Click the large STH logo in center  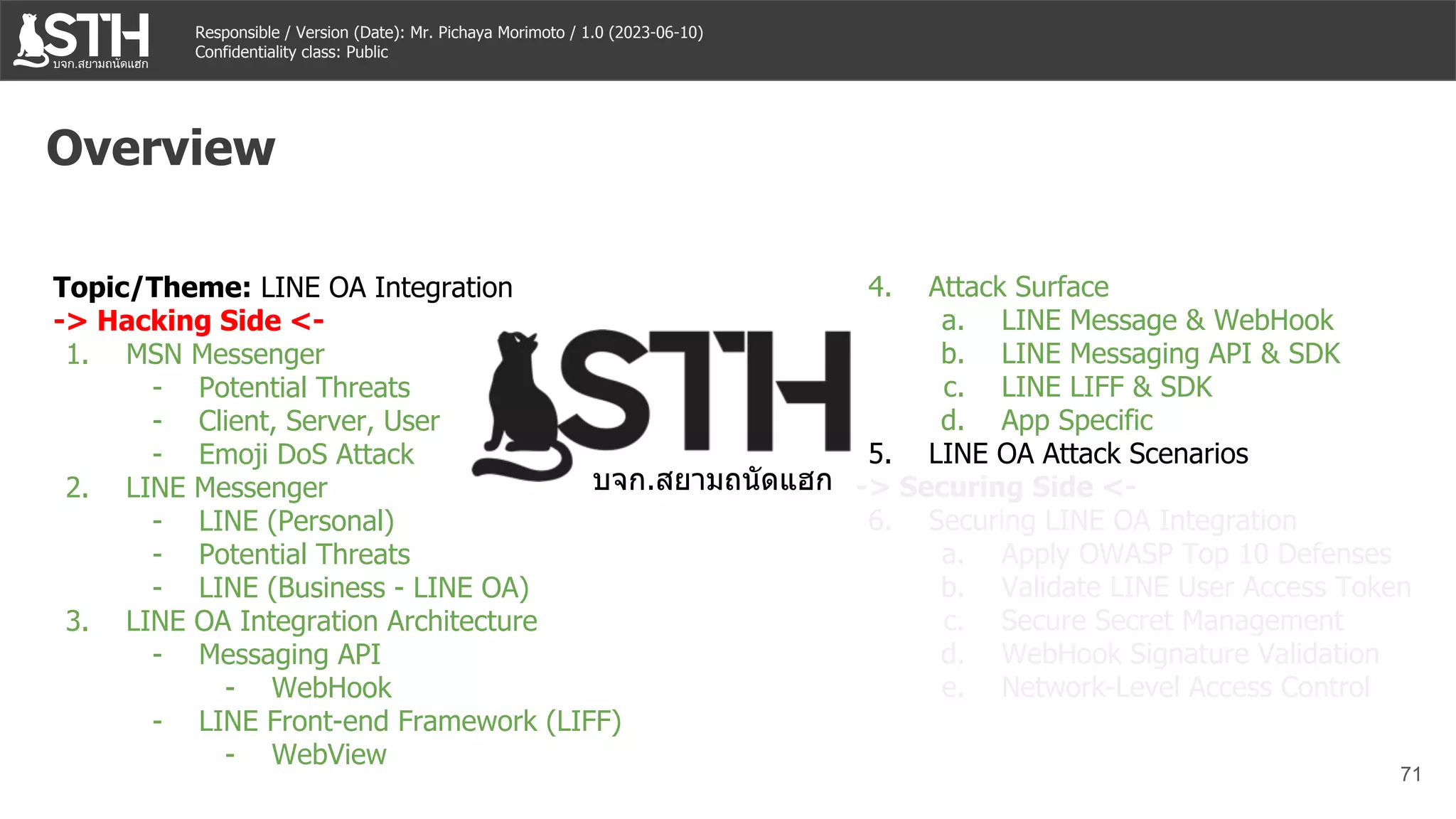(x=661, y=405)
